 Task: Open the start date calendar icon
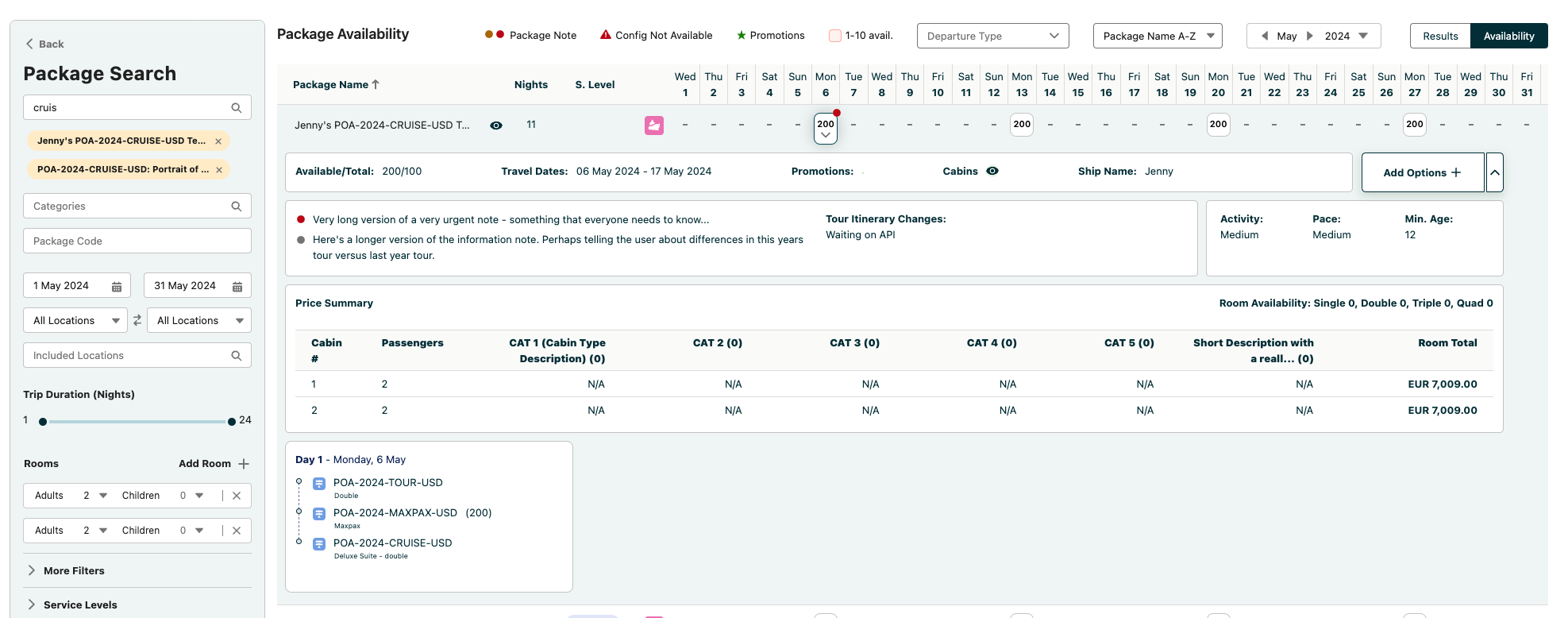click(x=117, y=287)
